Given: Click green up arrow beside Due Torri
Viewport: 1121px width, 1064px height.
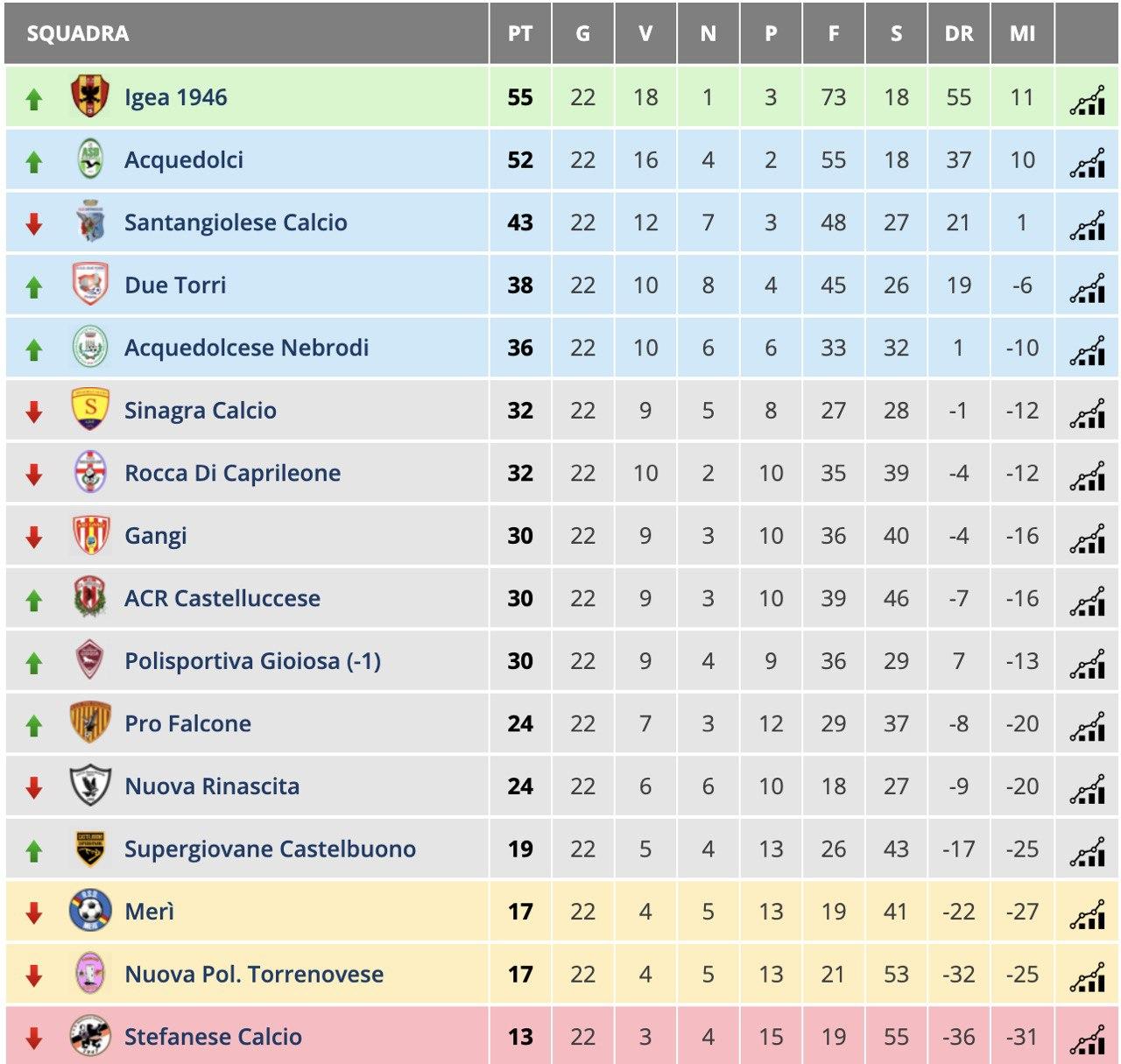Looking at the screenshot, I should click(34, 286).
